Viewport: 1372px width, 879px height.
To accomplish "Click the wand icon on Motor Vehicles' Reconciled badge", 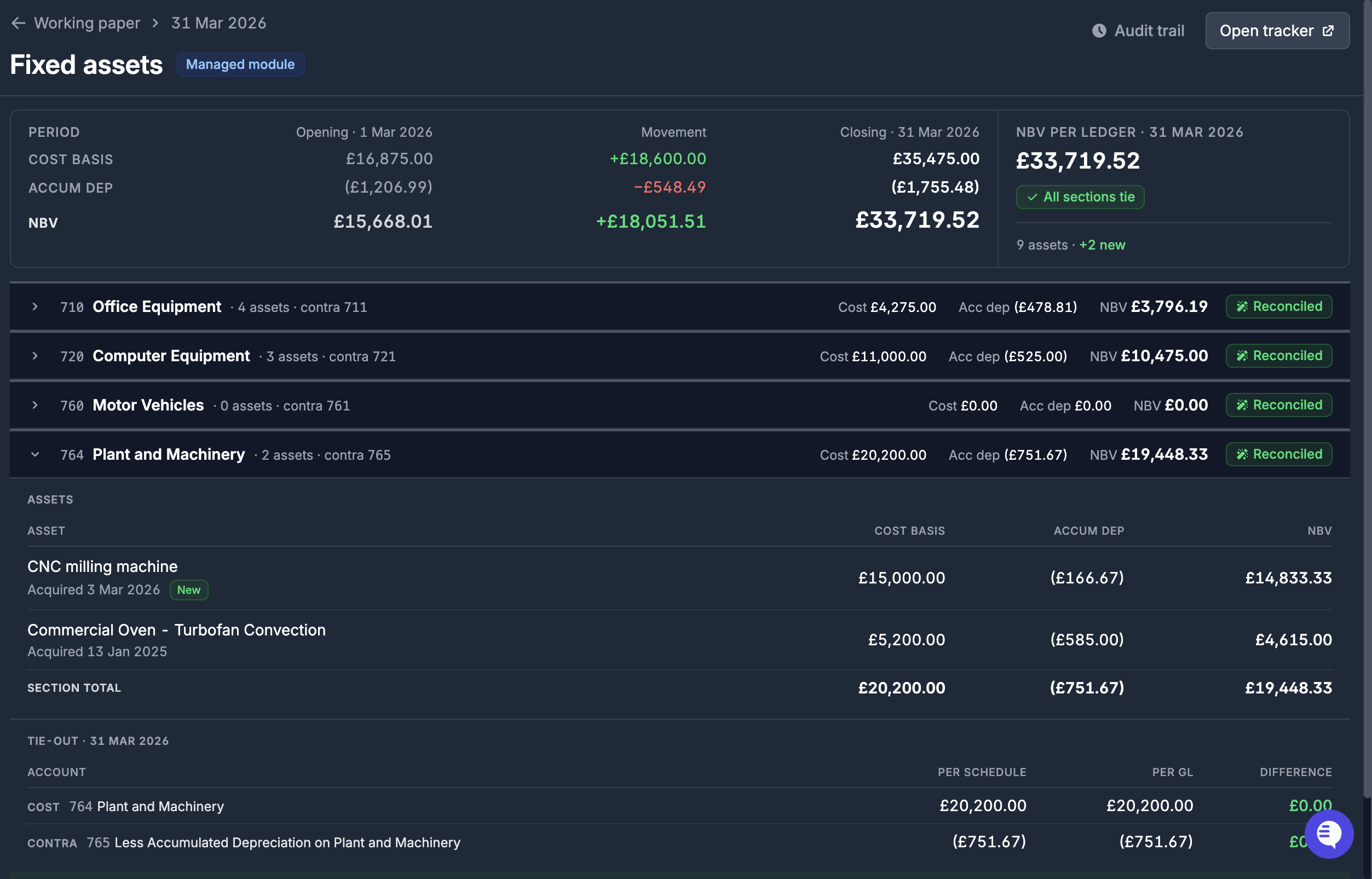I will [x=1242, y=404].
